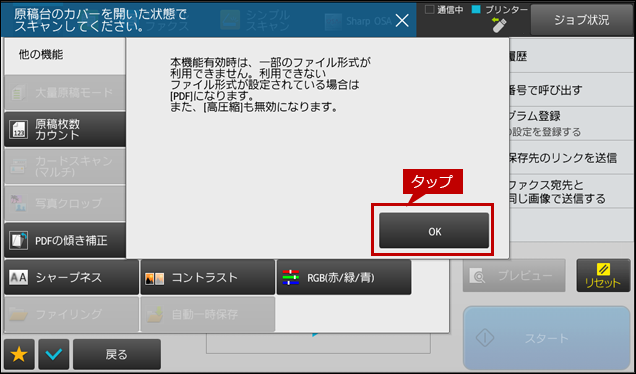Click the 写真クロップ photo icon
636x374 pixels.
click(x=18, y=203)
